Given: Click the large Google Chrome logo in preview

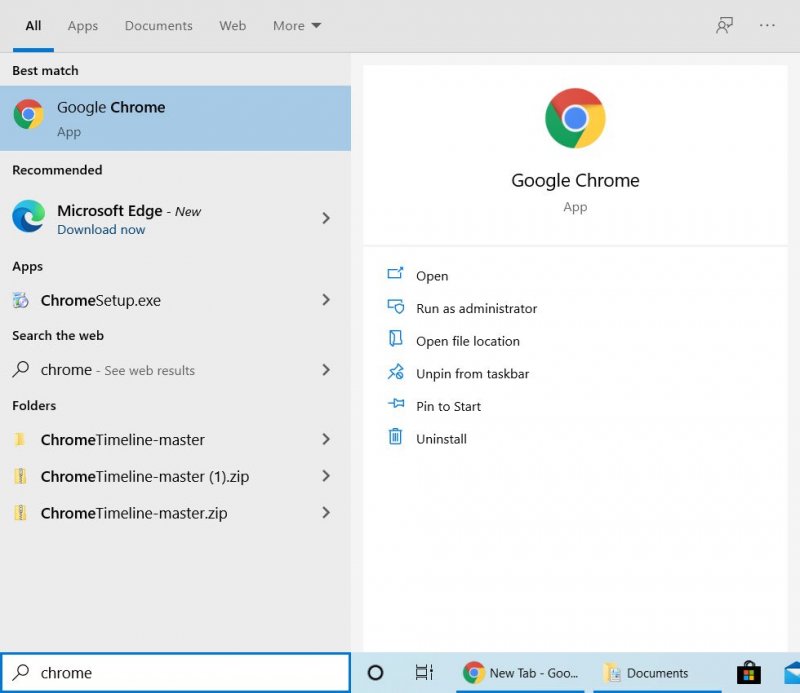Looking at the screenshot, I should click(x=575, y=118).
